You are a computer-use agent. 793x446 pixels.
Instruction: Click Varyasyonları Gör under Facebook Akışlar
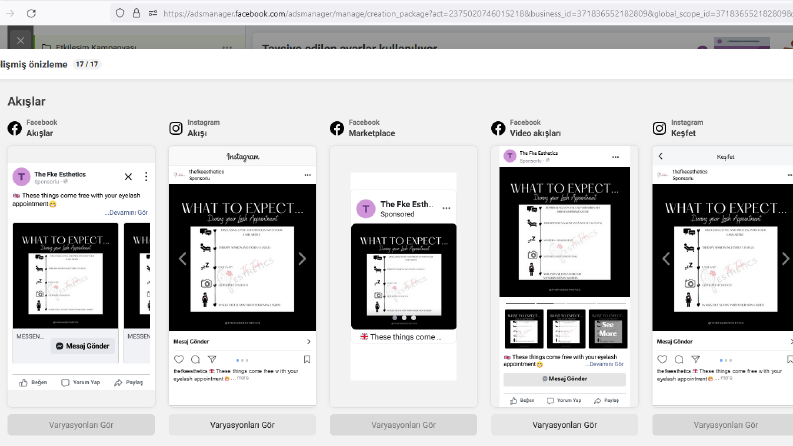(x=81, y=425)
